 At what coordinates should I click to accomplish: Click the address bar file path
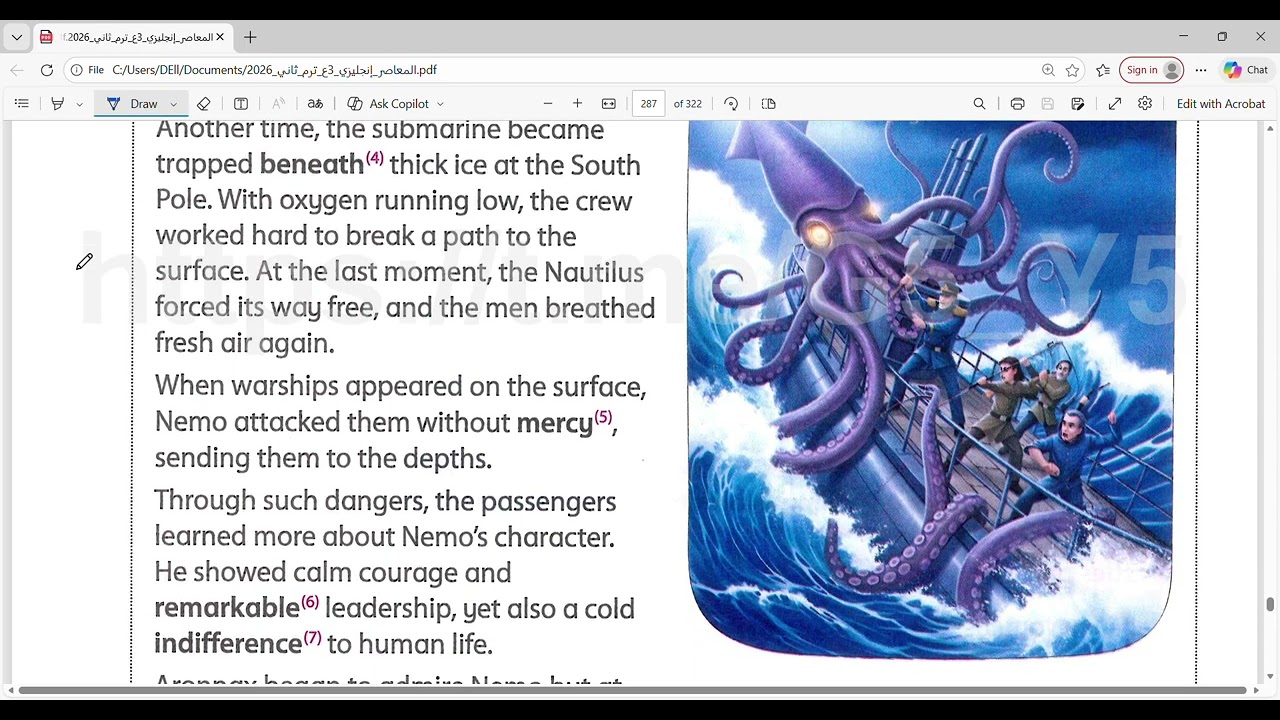pyautogui.click(x=275, y=70)
